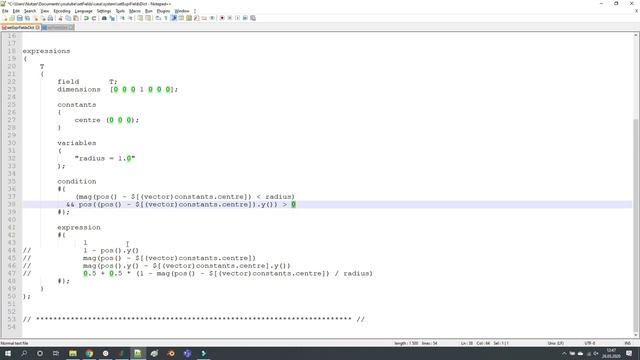The image size is (640, 360).
Task: Click the 'radius = 1.0' text on line 32
Action: coord(105,158)
